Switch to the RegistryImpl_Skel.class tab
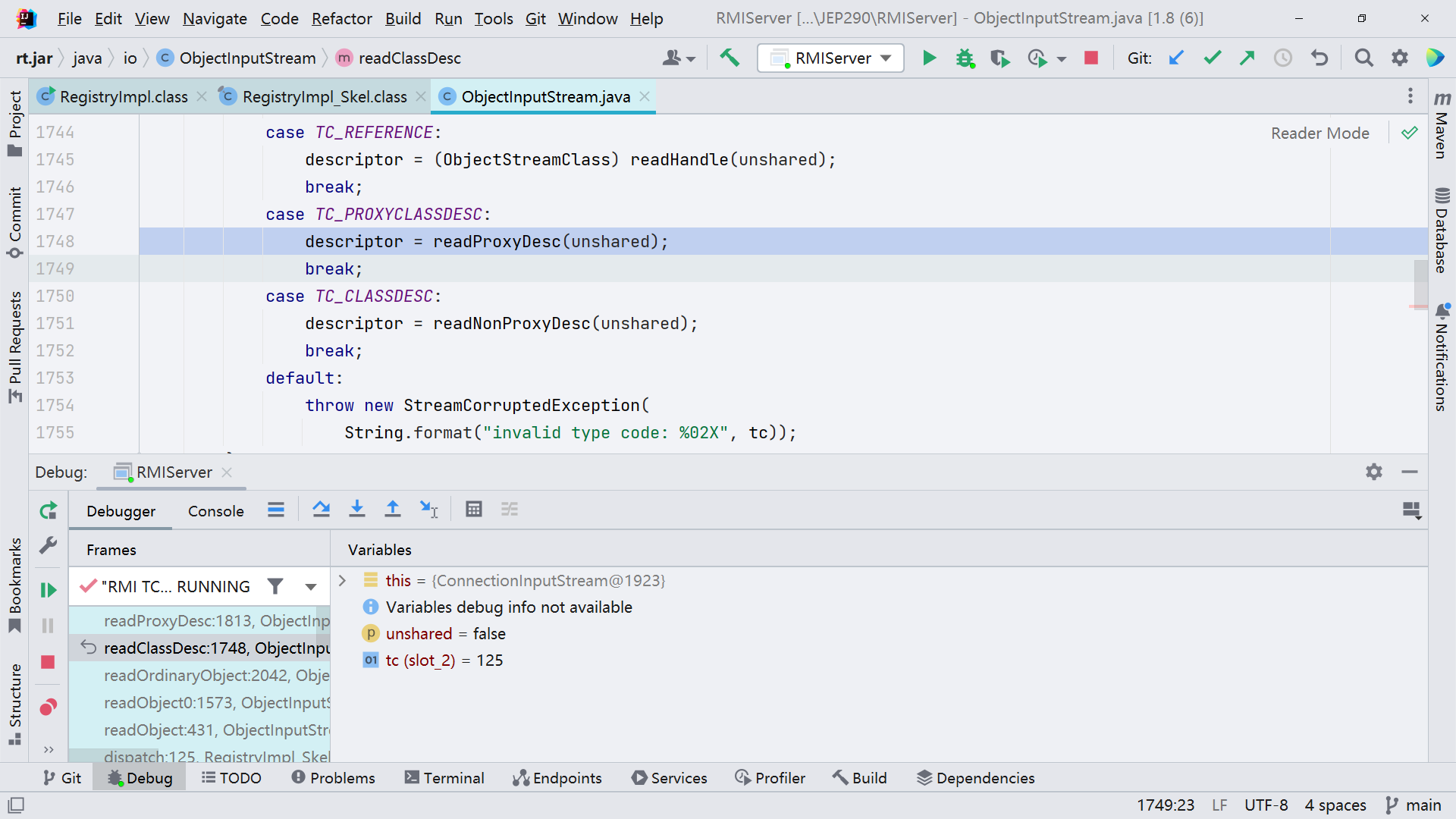 coord(324,97)
